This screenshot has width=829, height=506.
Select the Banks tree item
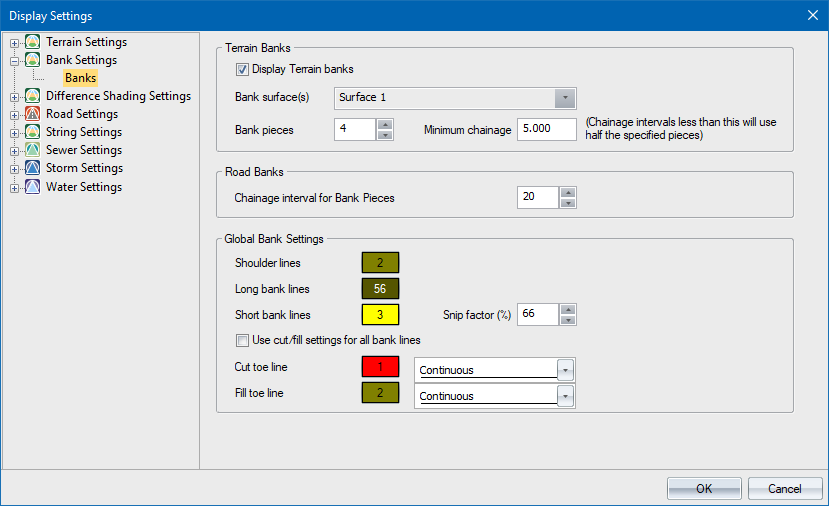[80, 78]
